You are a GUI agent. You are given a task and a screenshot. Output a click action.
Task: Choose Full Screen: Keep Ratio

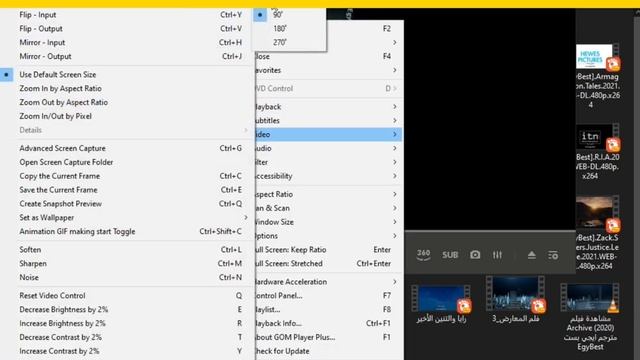click(328, 249)
